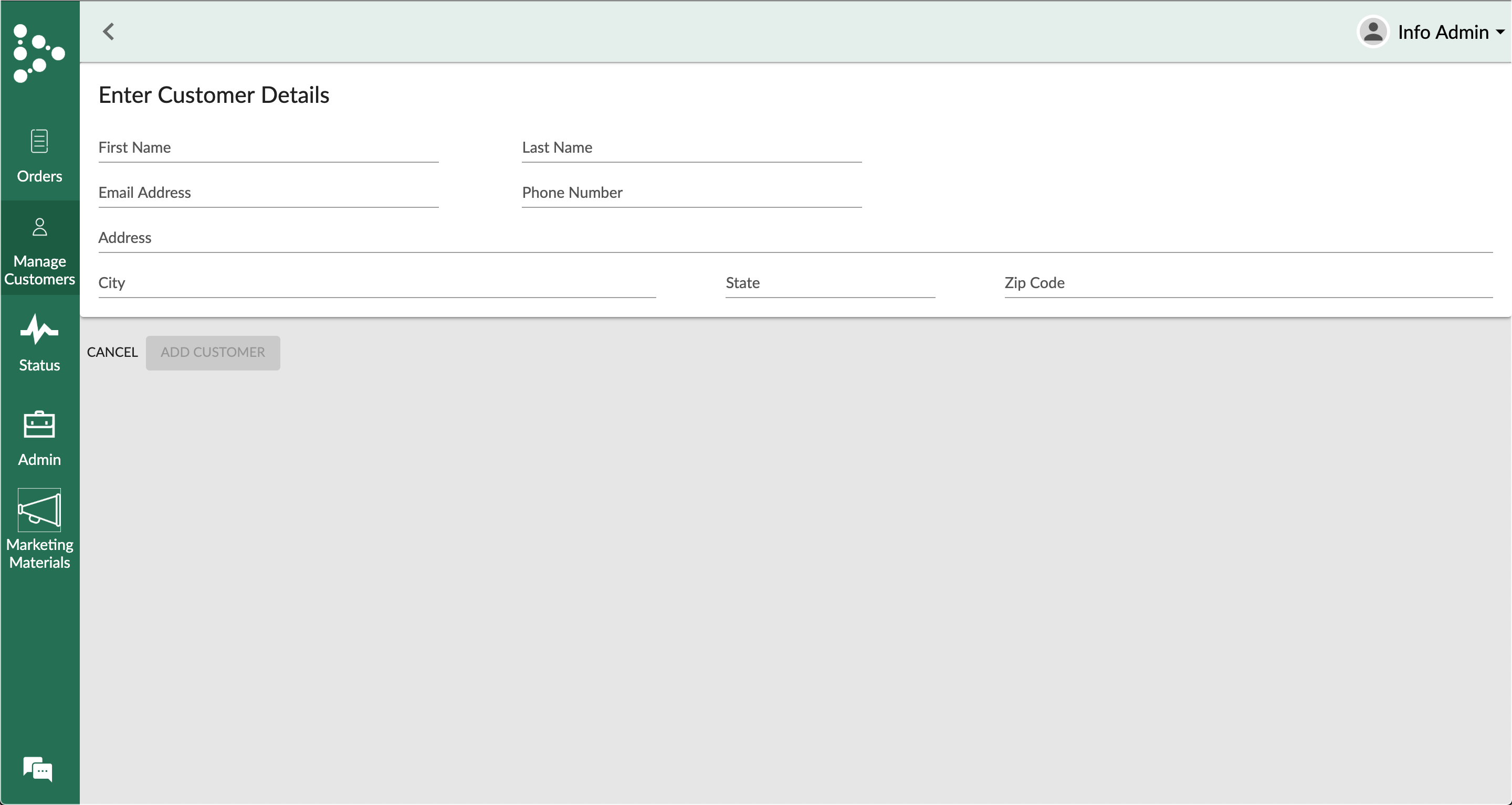
Task: Open the chat bubbles icon
Action: [38, 769]
